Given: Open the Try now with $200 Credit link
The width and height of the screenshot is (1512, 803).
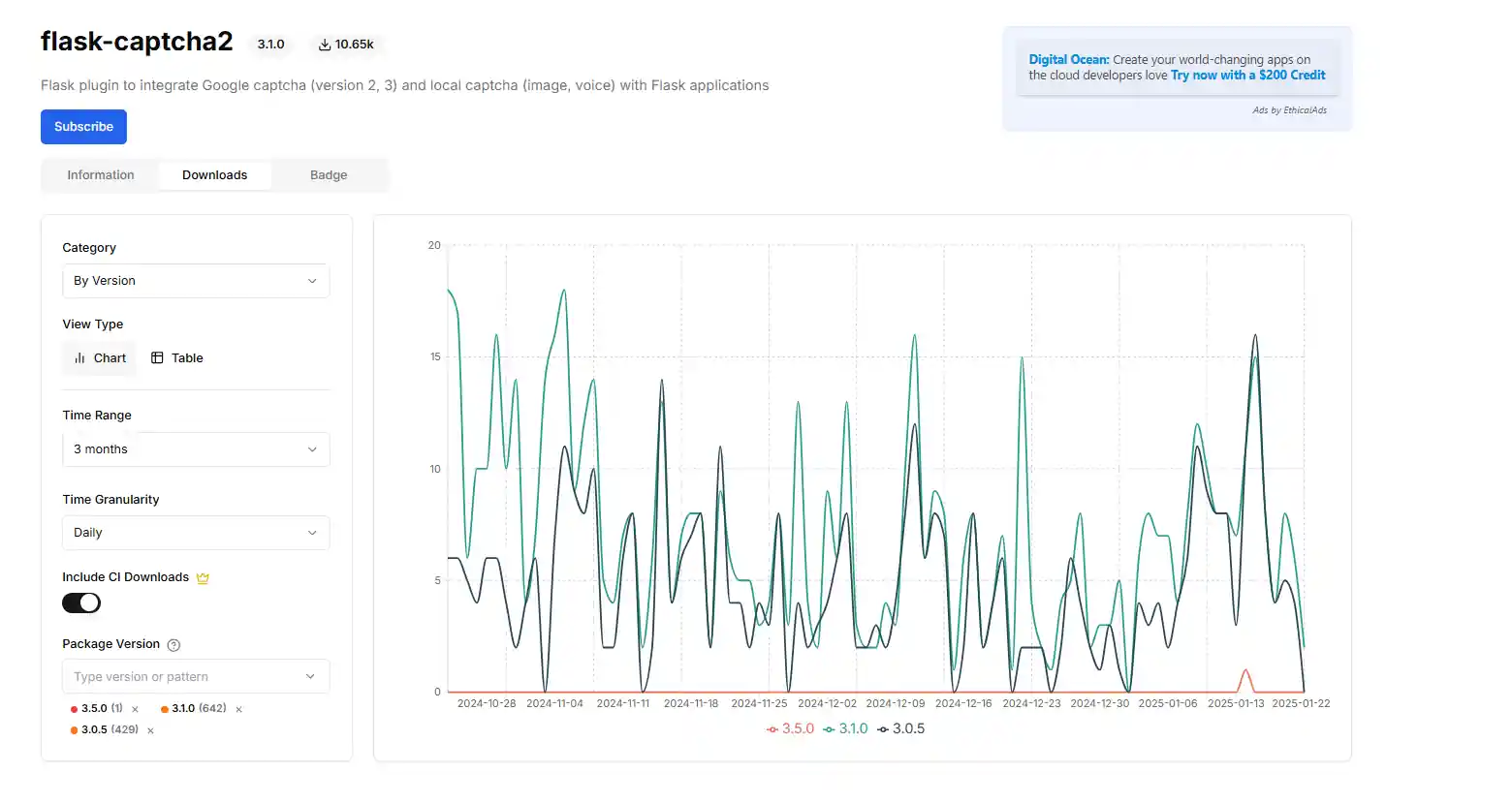Looking at the screenshot, I should (1247, 76).
